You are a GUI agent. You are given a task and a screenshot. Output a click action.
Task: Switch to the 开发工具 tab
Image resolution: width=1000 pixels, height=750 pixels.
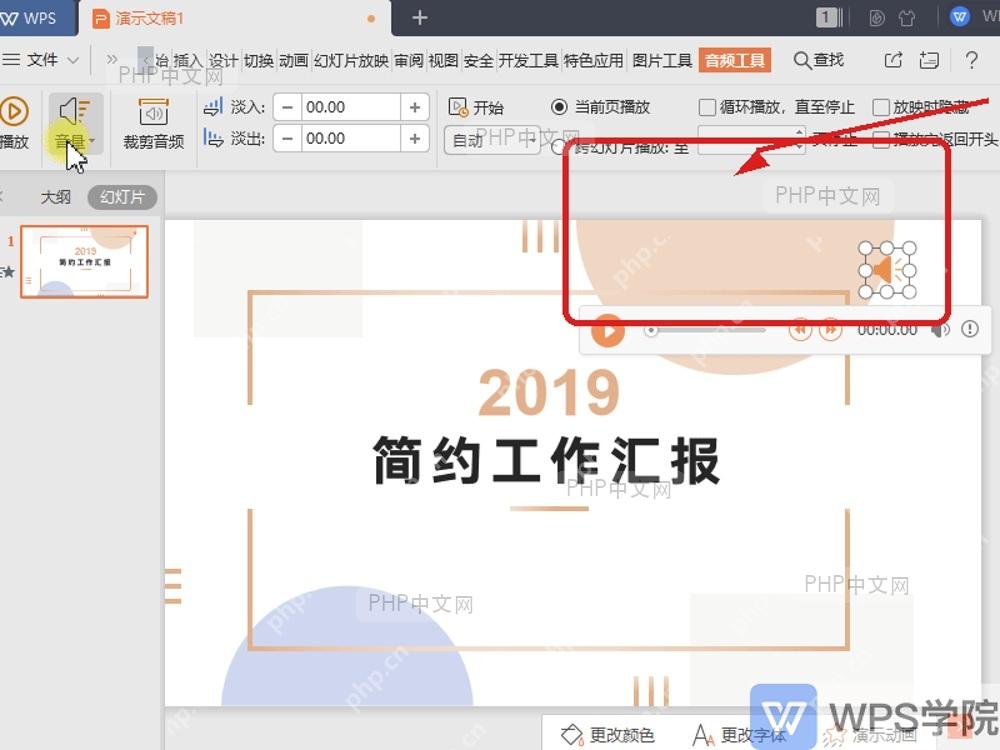[528, 61]
